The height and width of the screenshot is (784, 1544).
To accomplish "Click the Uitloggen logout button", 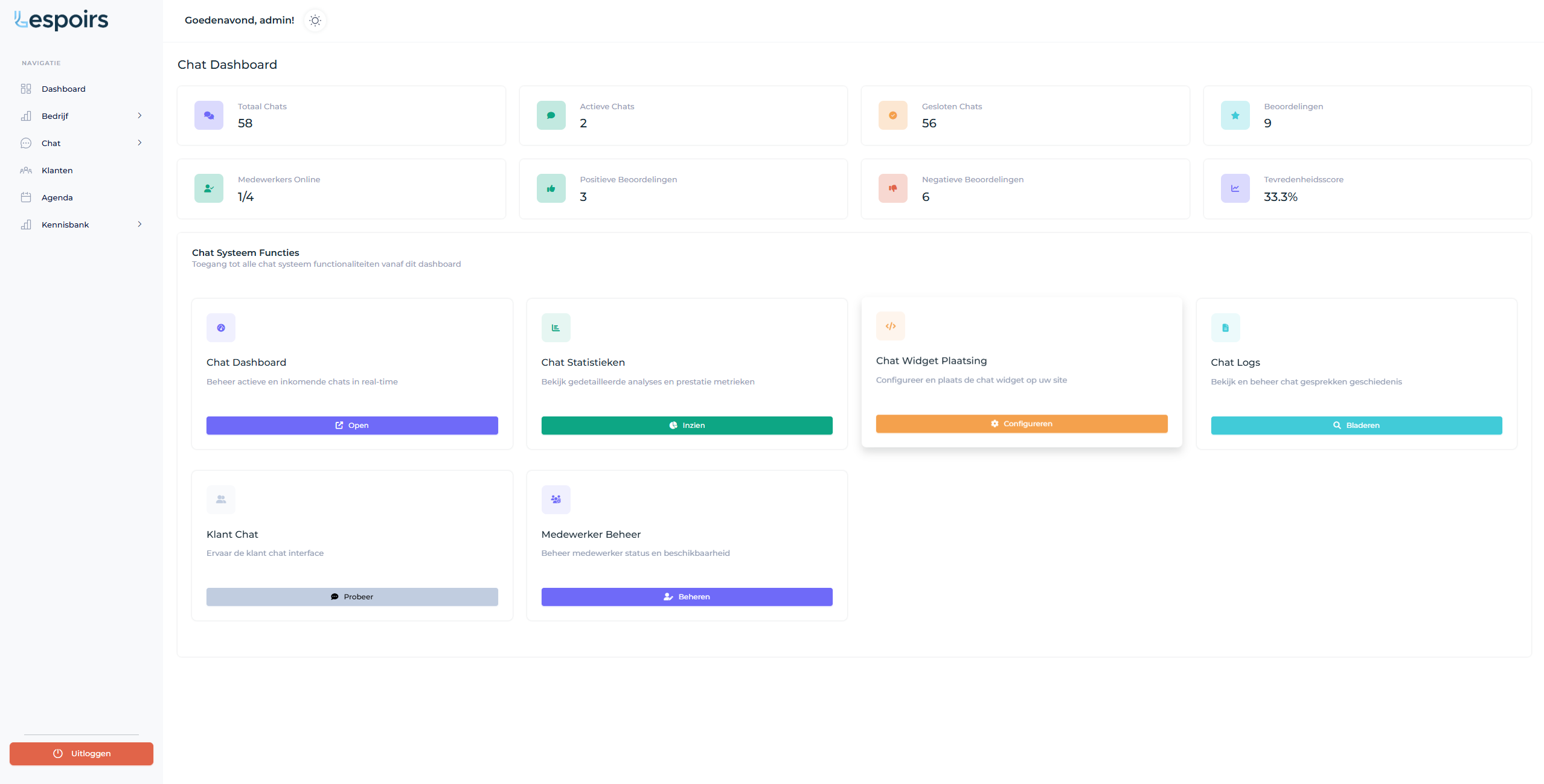I will pos(82,754).
